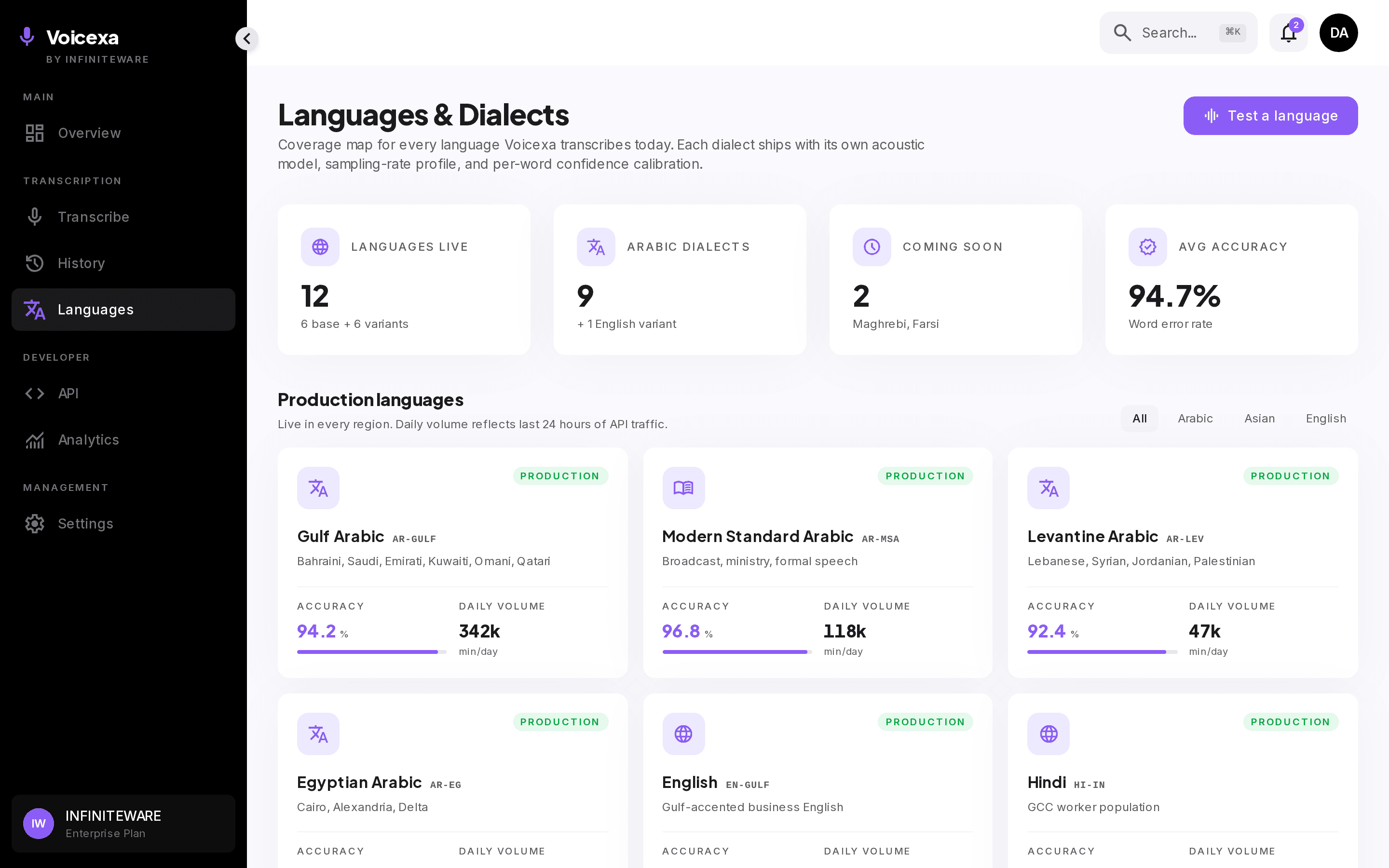Open the Gulf Arabic card title

click(x=340, y=536)
